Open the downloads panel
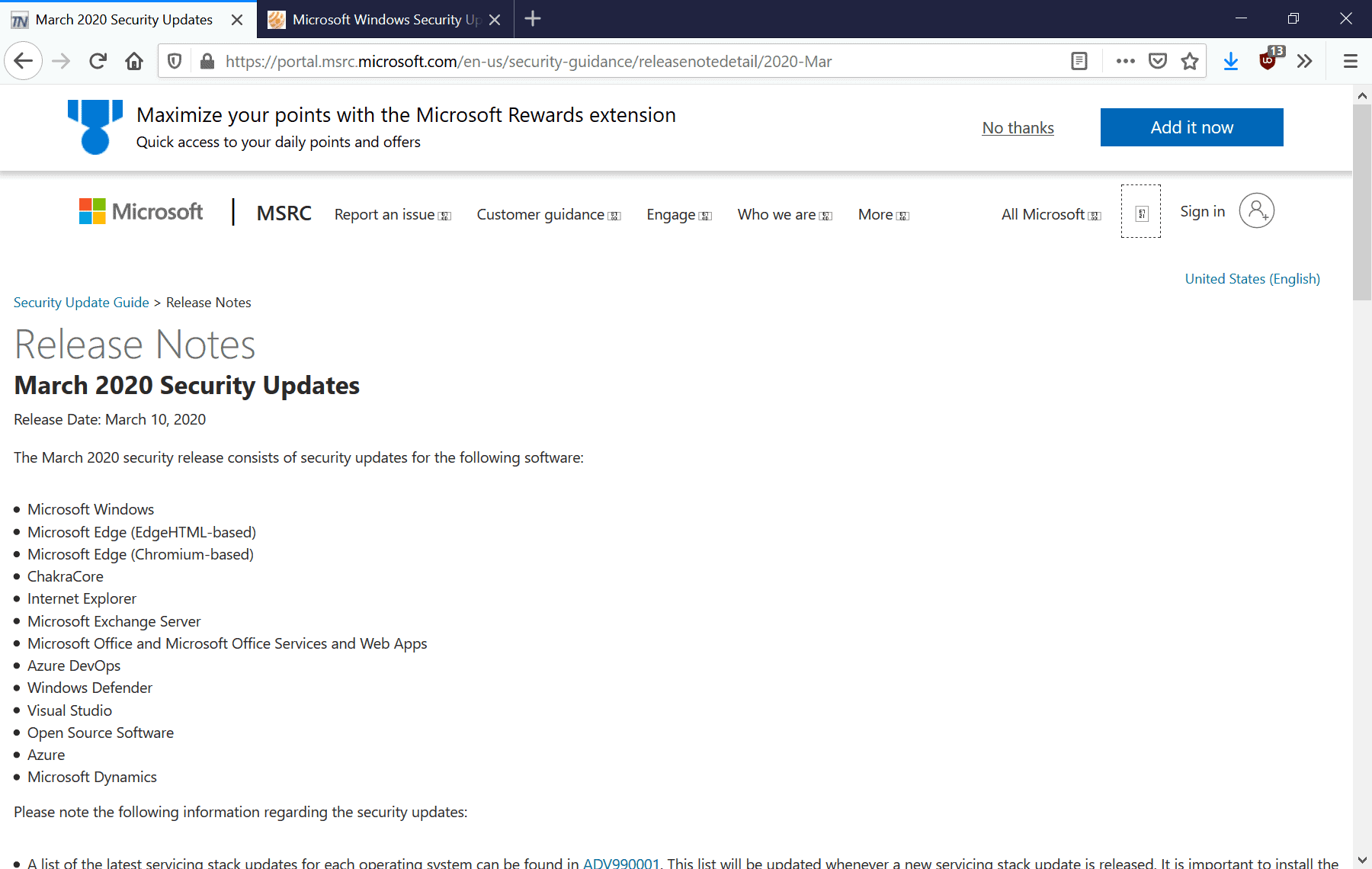The height and width of the screenshot is (869, 1372). pos(1231,61)
